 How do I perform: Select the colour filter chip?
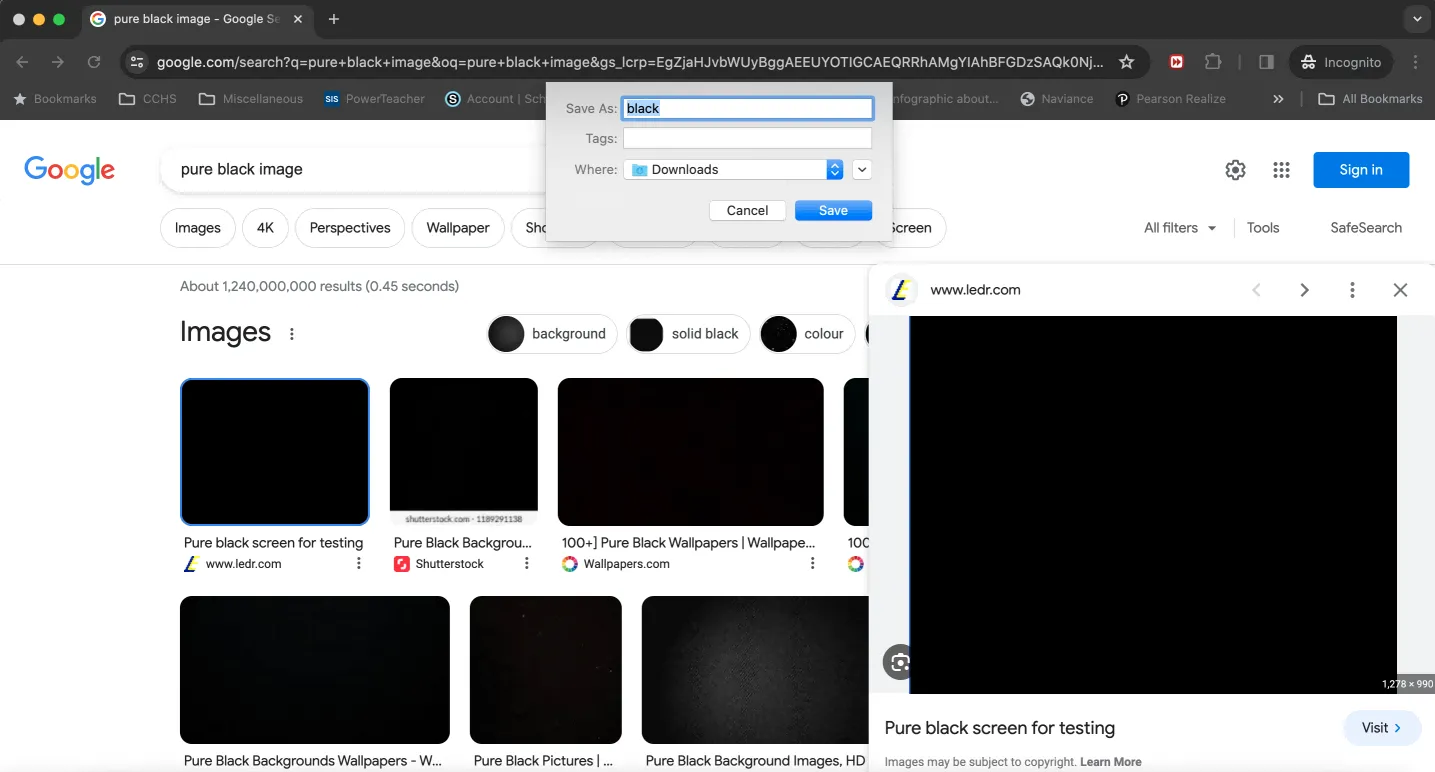(x=806, y=334)
